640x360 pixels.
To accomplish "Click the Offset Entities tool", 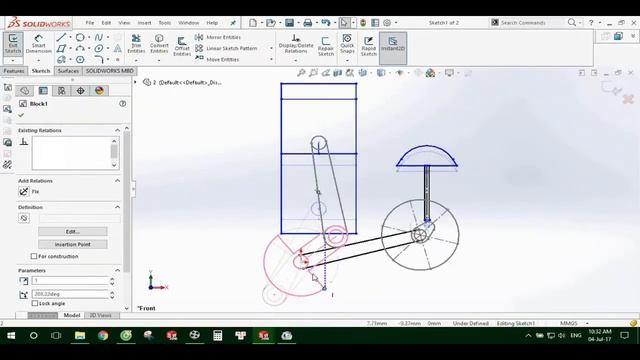I will (x=182, y=45).
